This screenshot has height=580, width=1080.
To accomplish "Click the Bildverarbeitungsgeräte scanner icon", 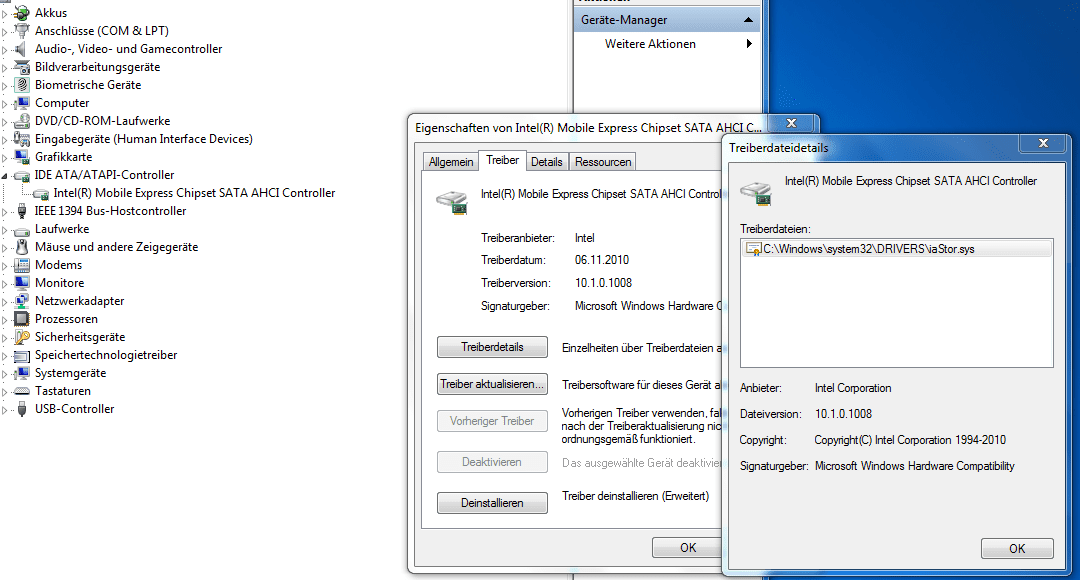I will (22, 67).
